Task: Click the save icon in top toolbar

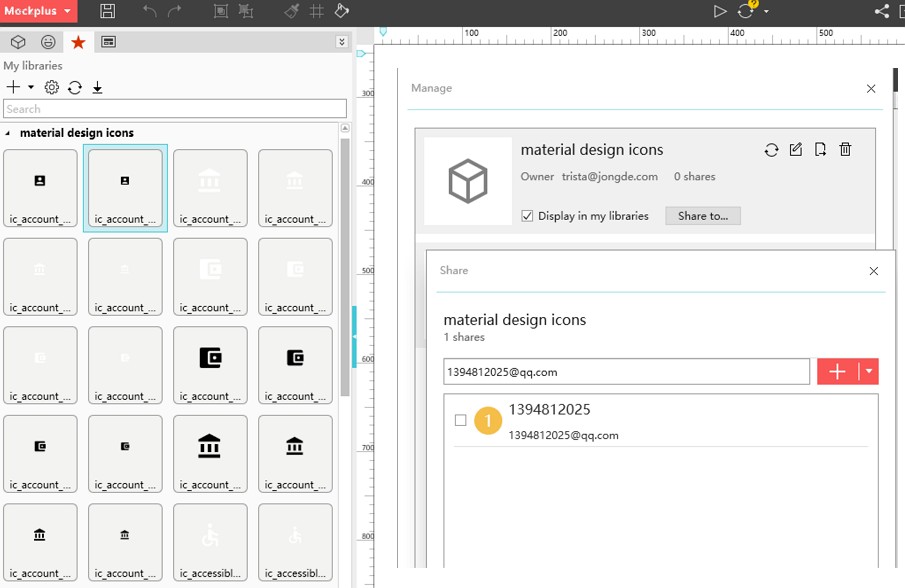Action: (x=107, y=11)
